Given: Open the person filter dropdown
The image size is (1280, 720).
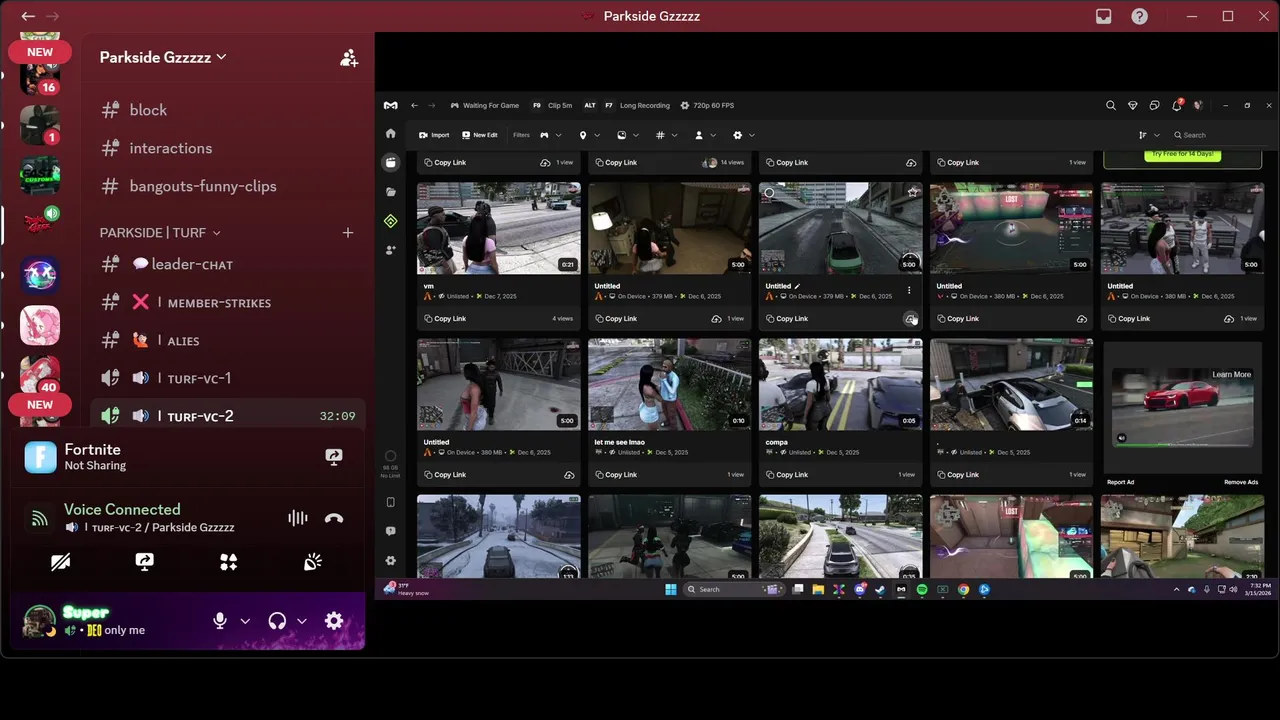Looking at the screenshot, I should click(706, 135).
